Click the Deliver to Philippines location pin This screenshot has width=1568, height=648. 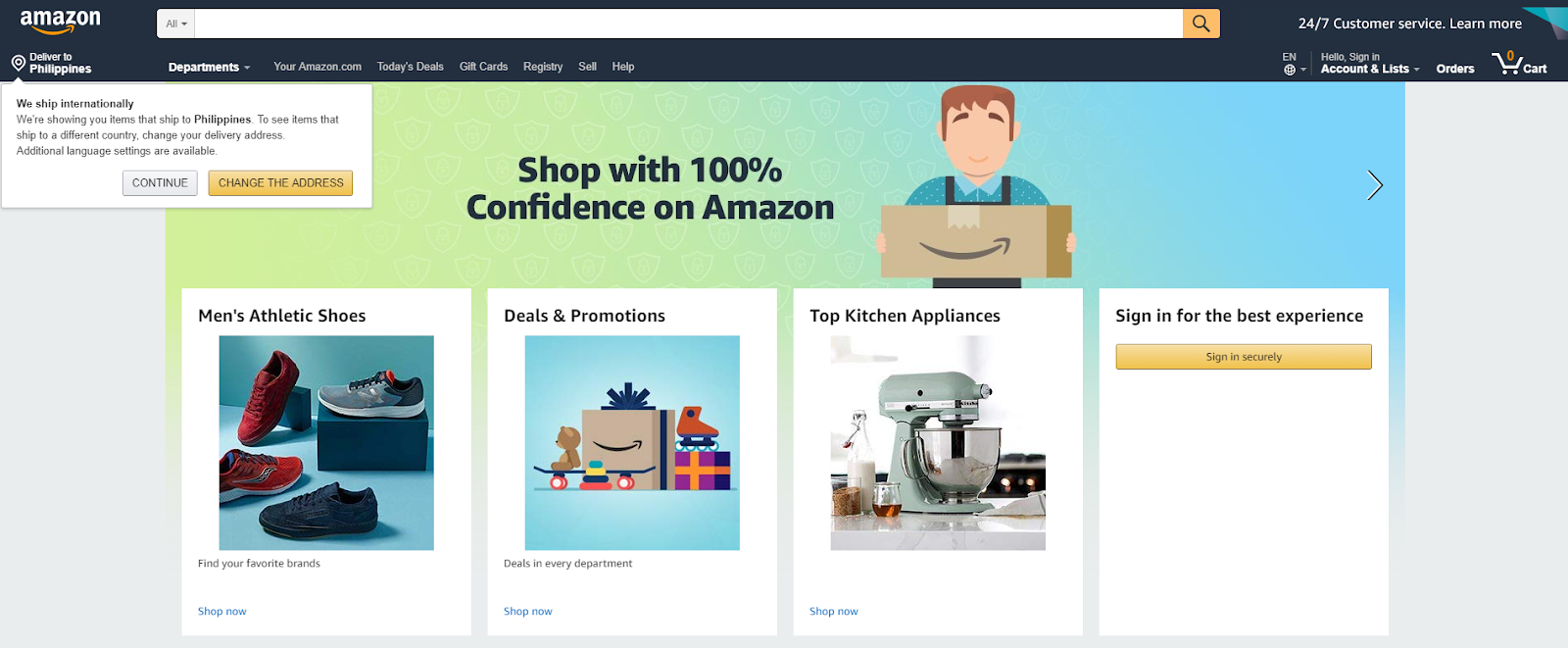19,64
